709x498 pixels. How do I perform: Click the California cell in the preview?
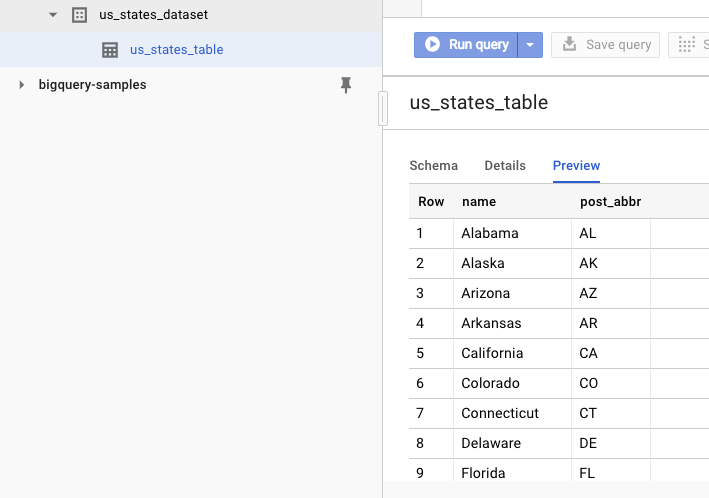(492, 353)
